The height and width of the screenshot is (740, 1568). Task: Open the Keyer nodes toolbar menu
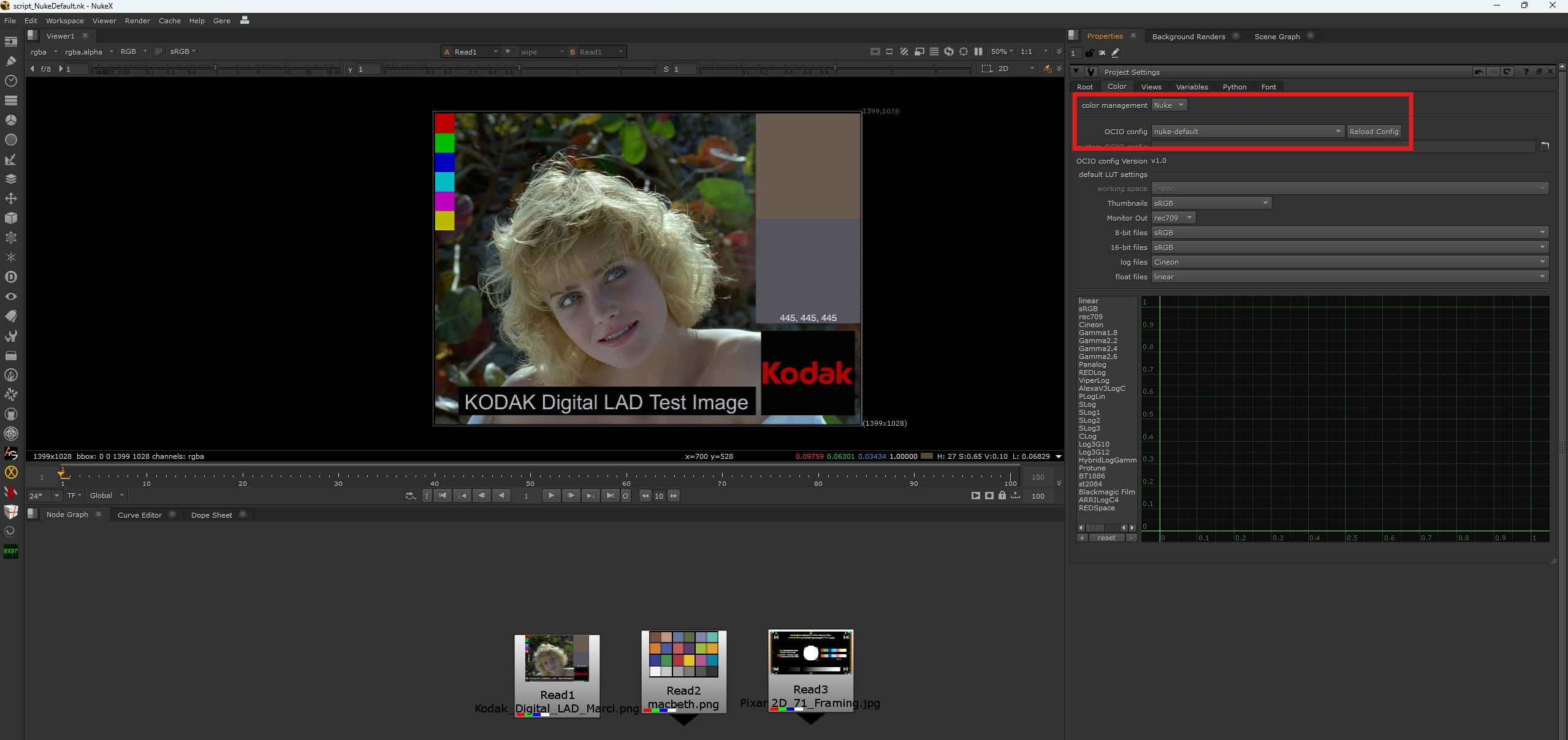11,159
